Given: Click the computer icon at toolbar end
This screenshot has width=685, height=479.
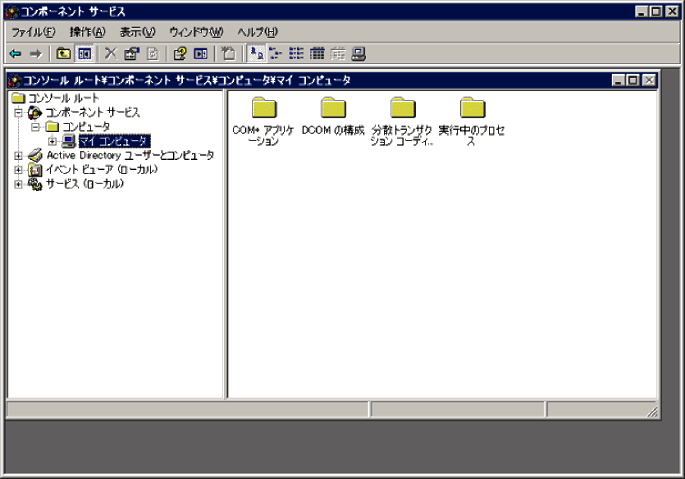Looking at the screenshot, I should pos(358,54).
